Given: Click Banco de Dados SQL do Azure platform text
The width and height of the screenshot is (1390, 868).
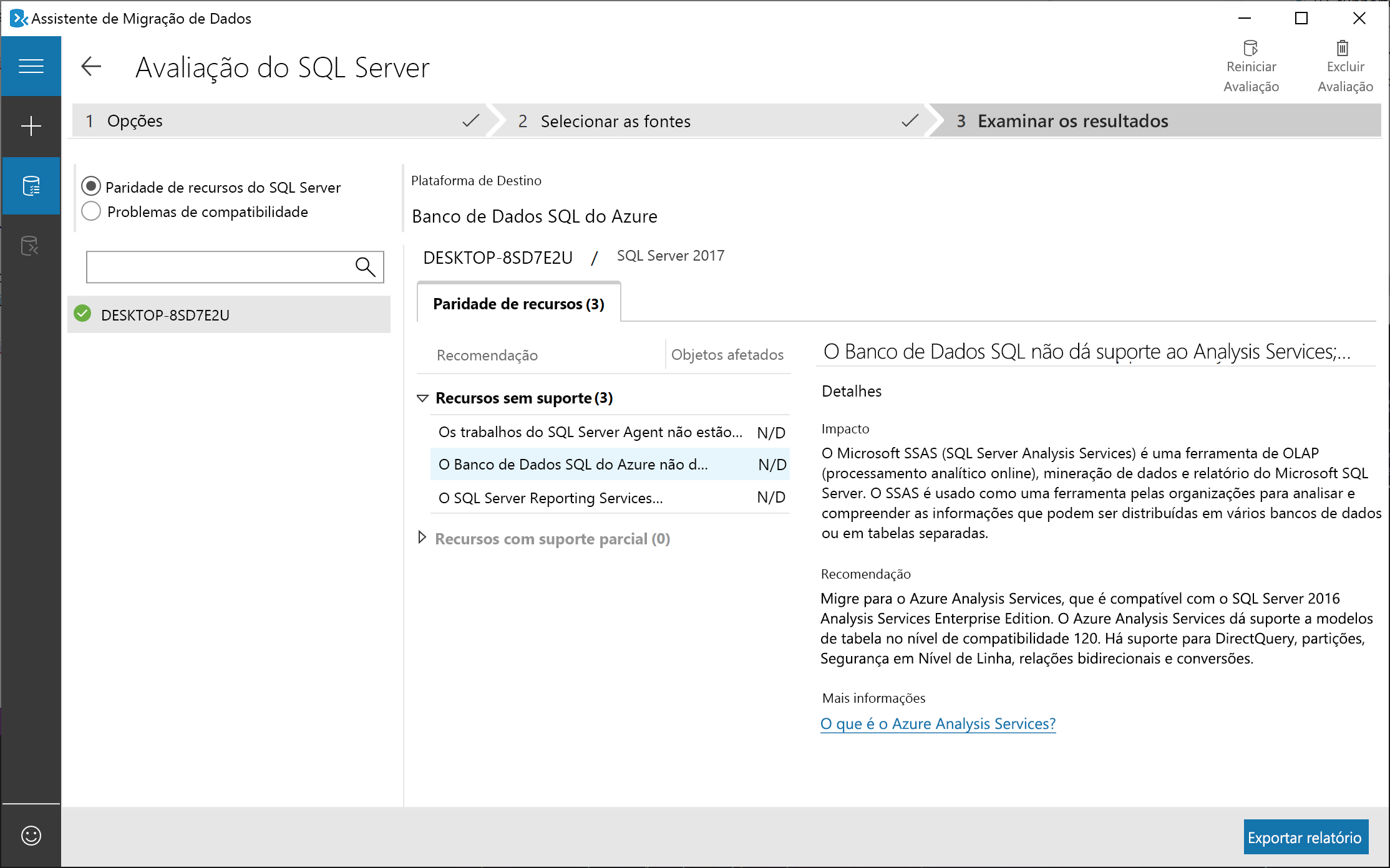Looking at the screenshot, I should click(535, 216).
